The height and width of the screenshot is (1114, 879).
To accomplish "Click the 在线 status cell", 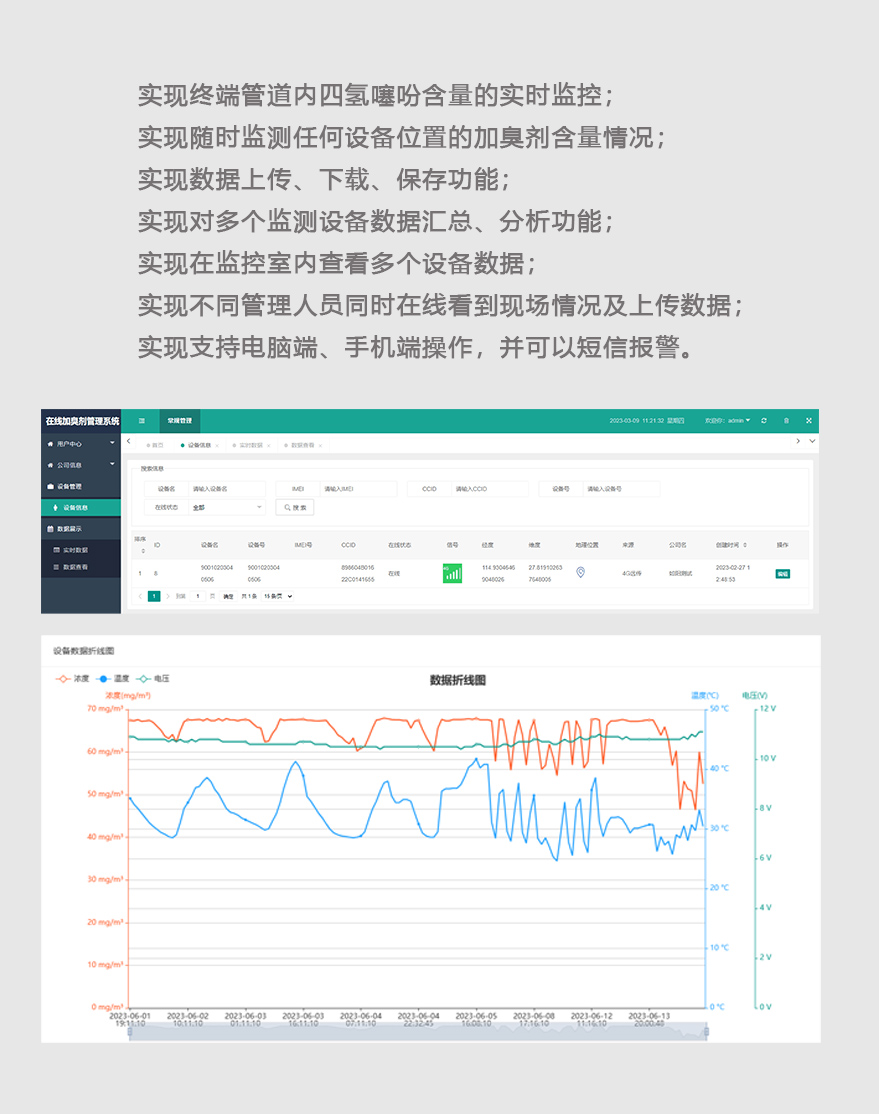I will [x=394, y=573].
